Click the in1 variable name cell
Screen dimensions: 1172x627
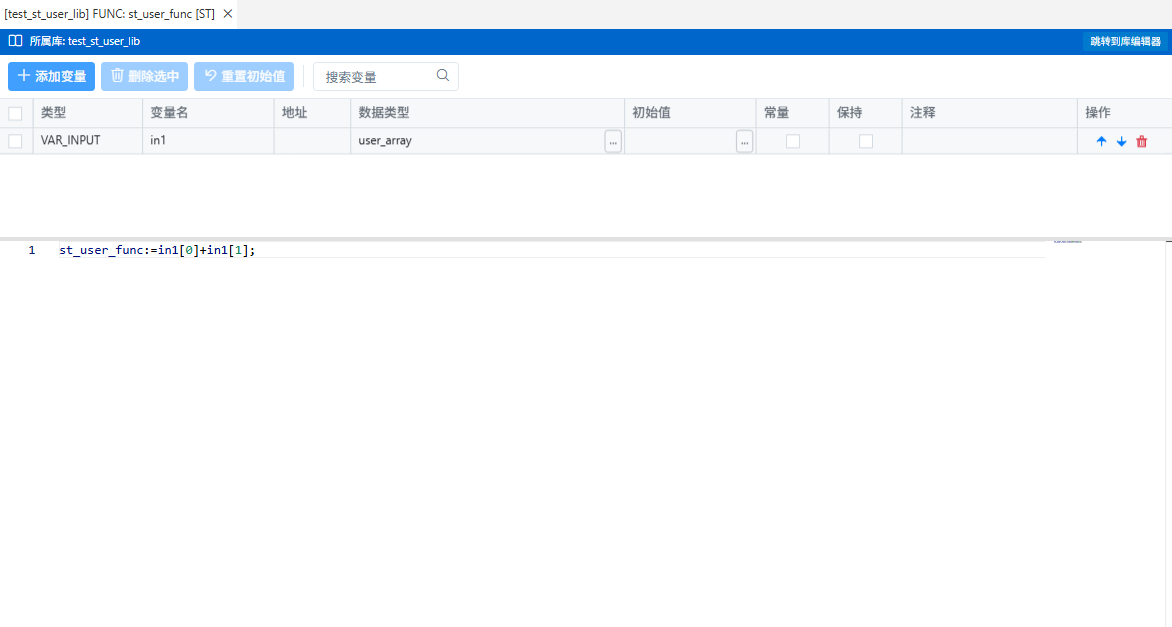(208, 140)
